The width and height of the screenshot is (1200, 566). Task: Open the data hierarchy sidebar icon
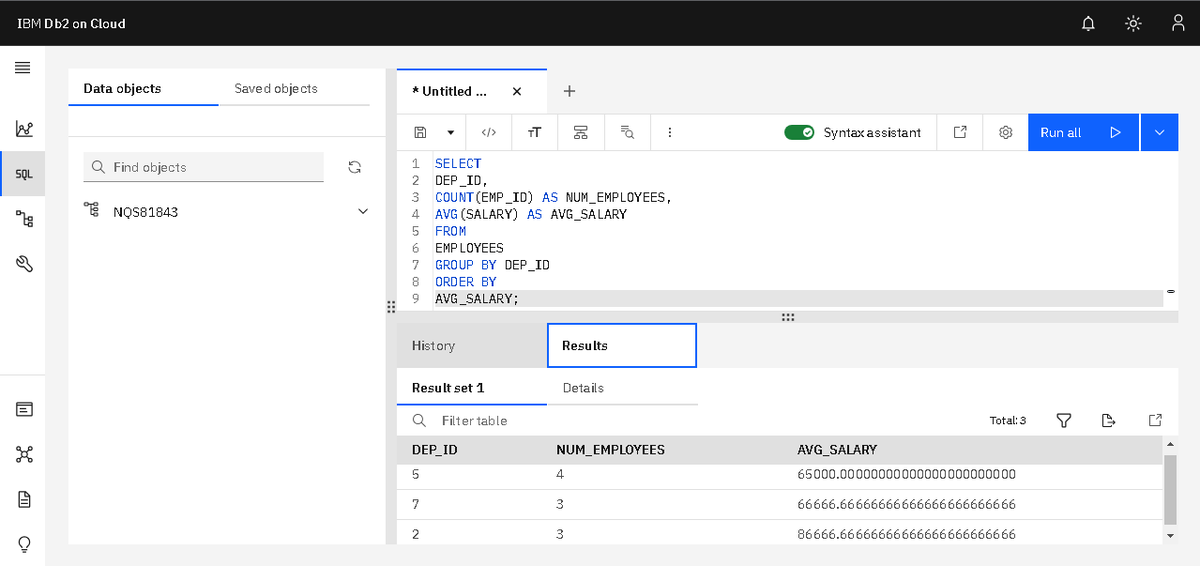(x=24, y=218)
